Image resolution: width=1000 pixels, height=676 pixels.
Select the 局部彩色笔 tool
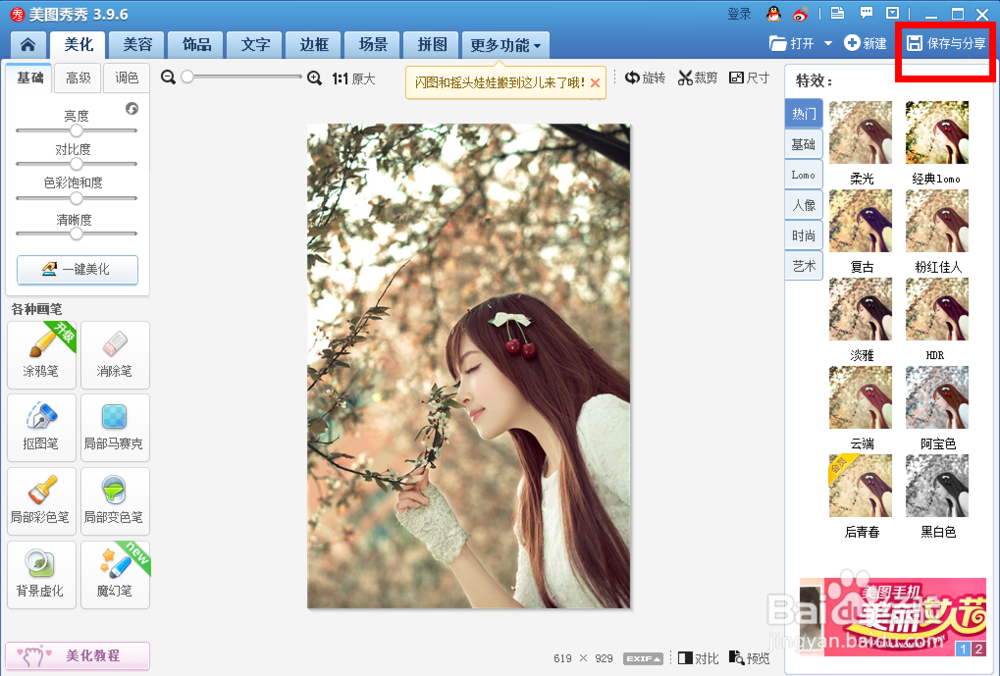(41, 501)
